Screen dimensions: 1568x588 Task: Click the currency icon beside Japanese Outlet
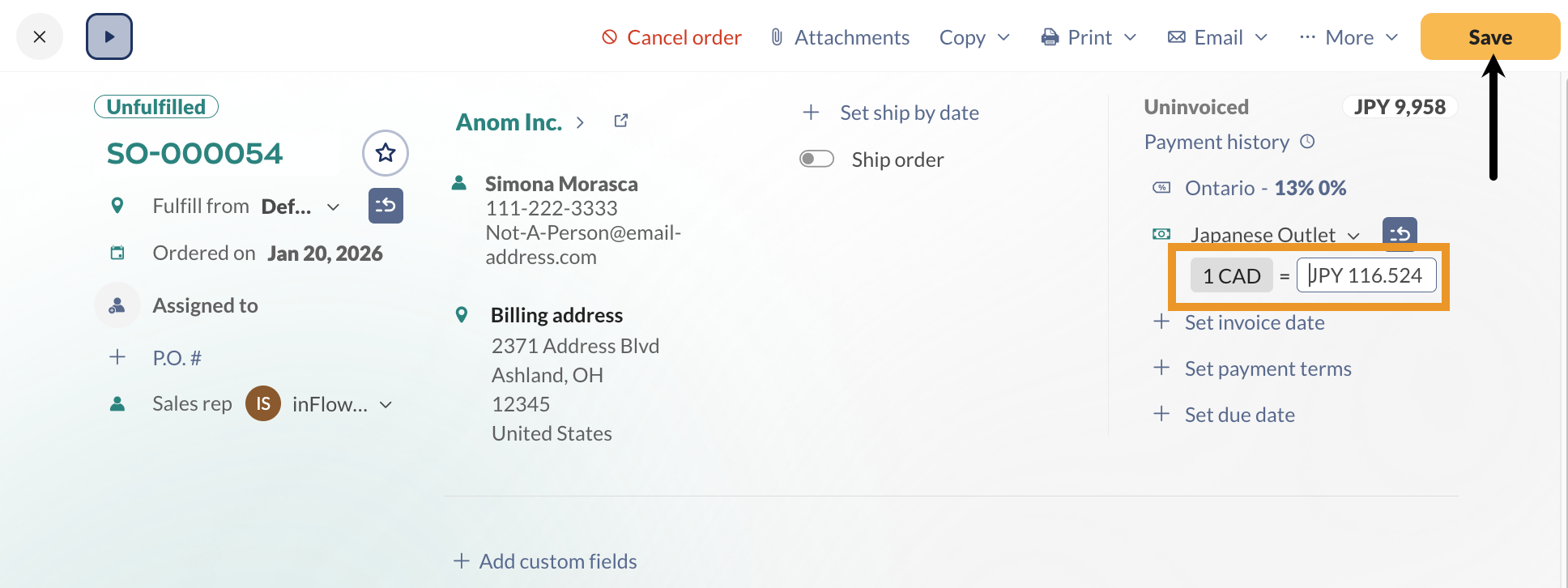[1161, 234]
